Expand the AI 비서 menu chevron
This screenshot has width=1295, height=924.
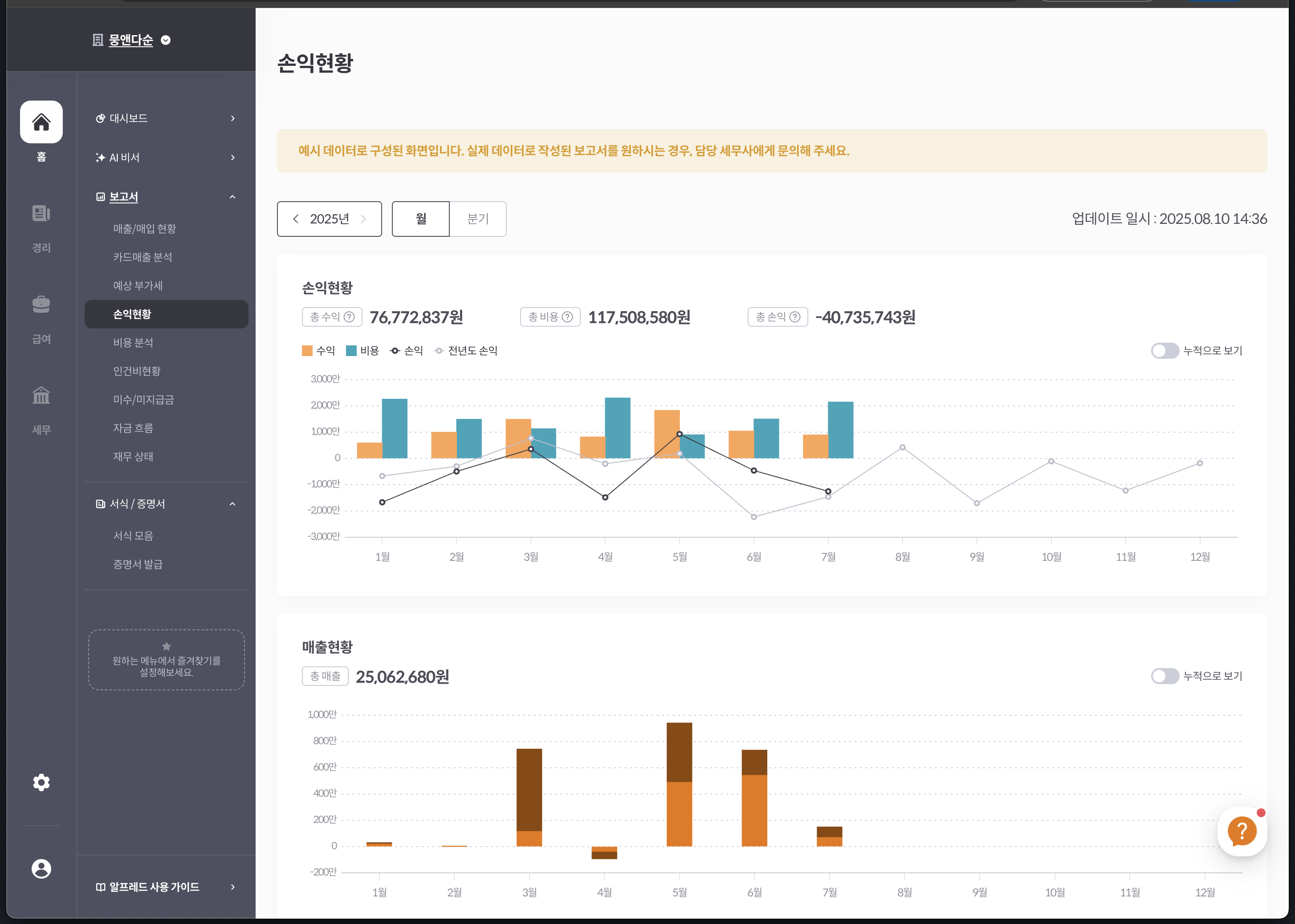(232, 158)
